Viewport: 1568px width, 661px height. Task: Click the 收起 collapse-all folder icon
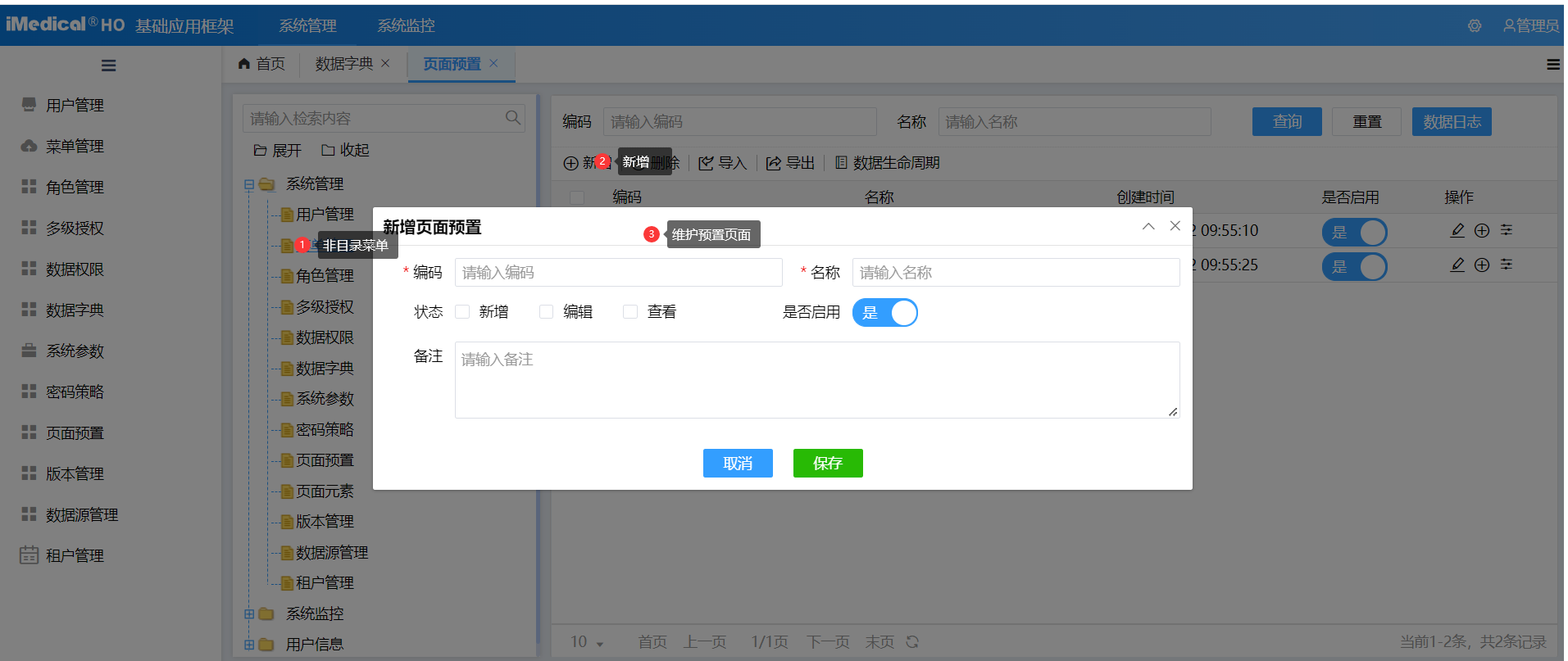click(328, 151)
